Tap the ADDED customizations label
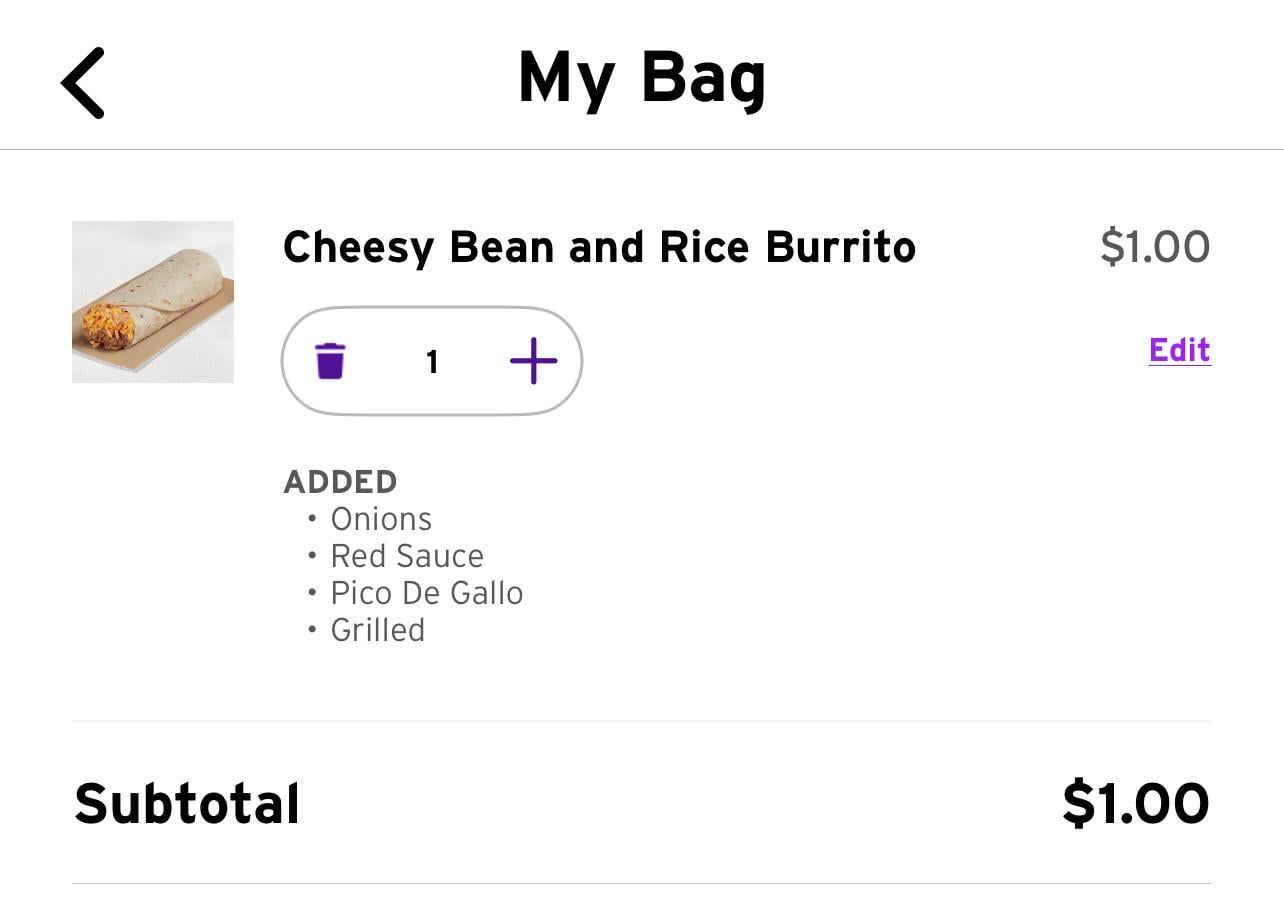Screen dimensions: 1284x906 (x=340, y=482)
